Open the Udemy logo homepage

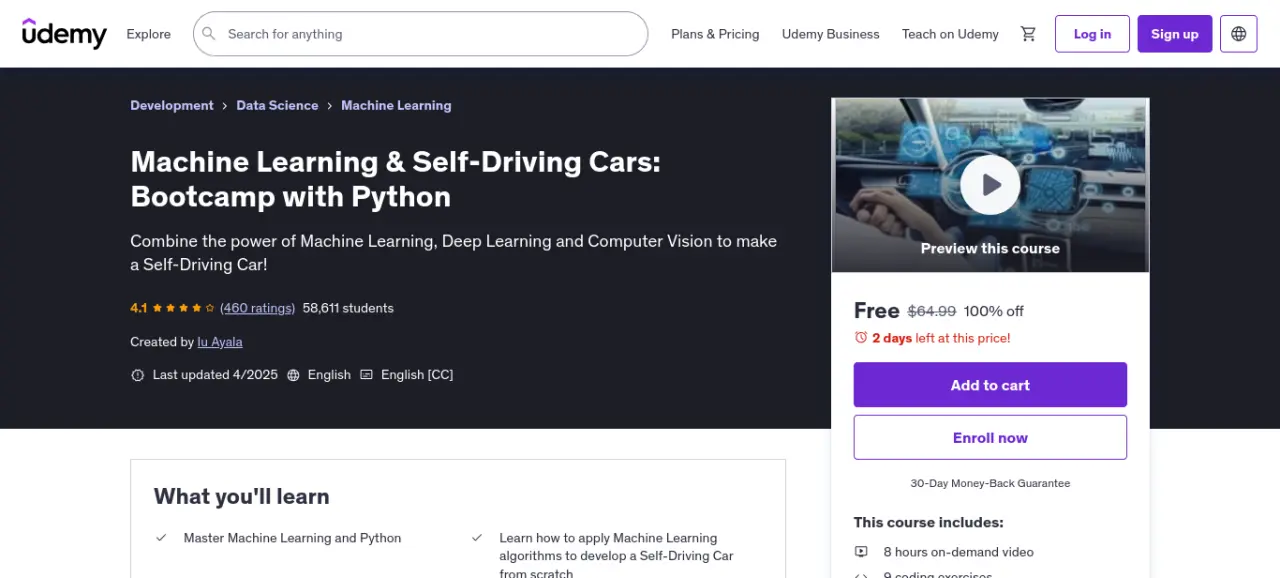click(x=64, y=33)
